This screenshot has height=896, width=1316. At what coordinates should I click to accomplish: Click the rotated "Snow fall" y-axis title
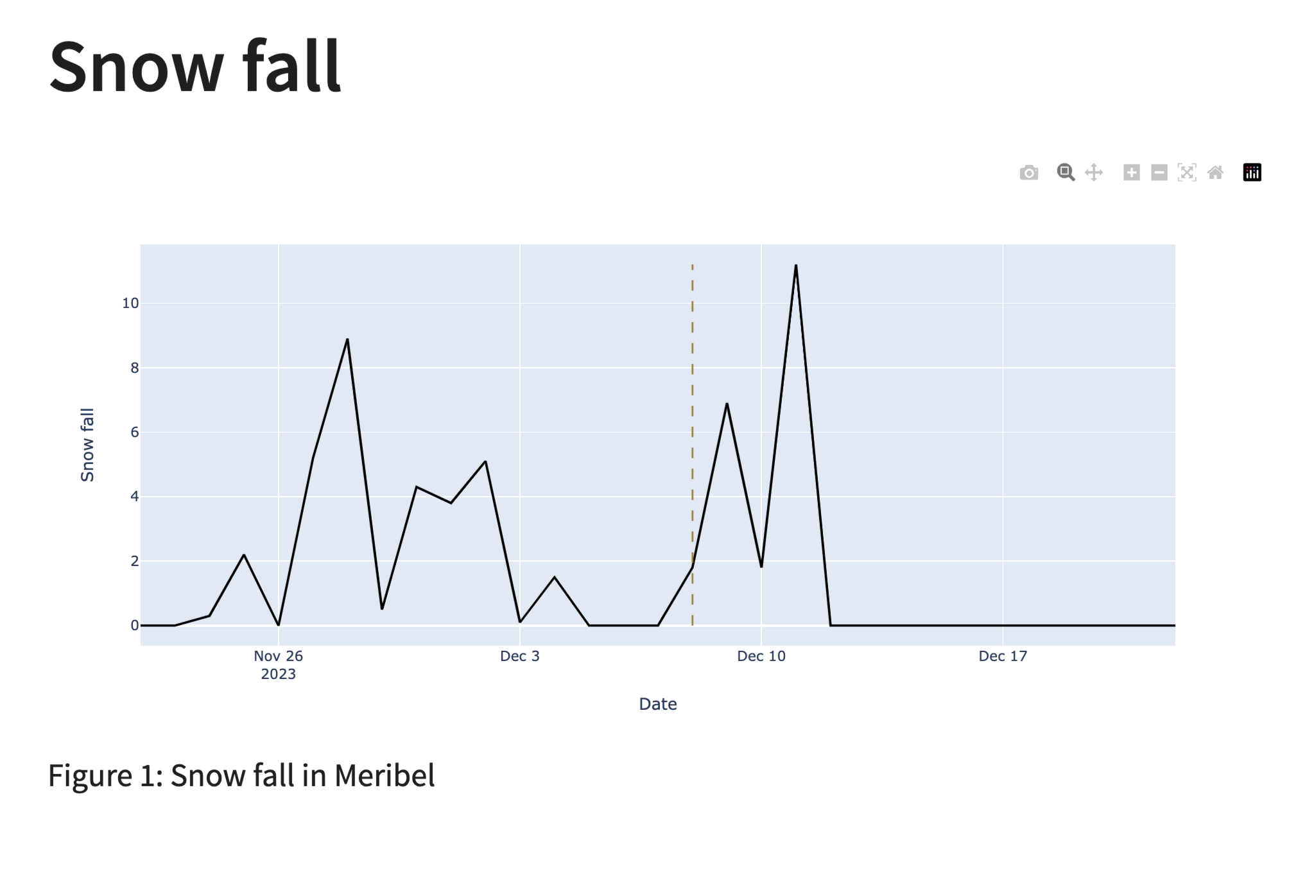pos(87,445)
